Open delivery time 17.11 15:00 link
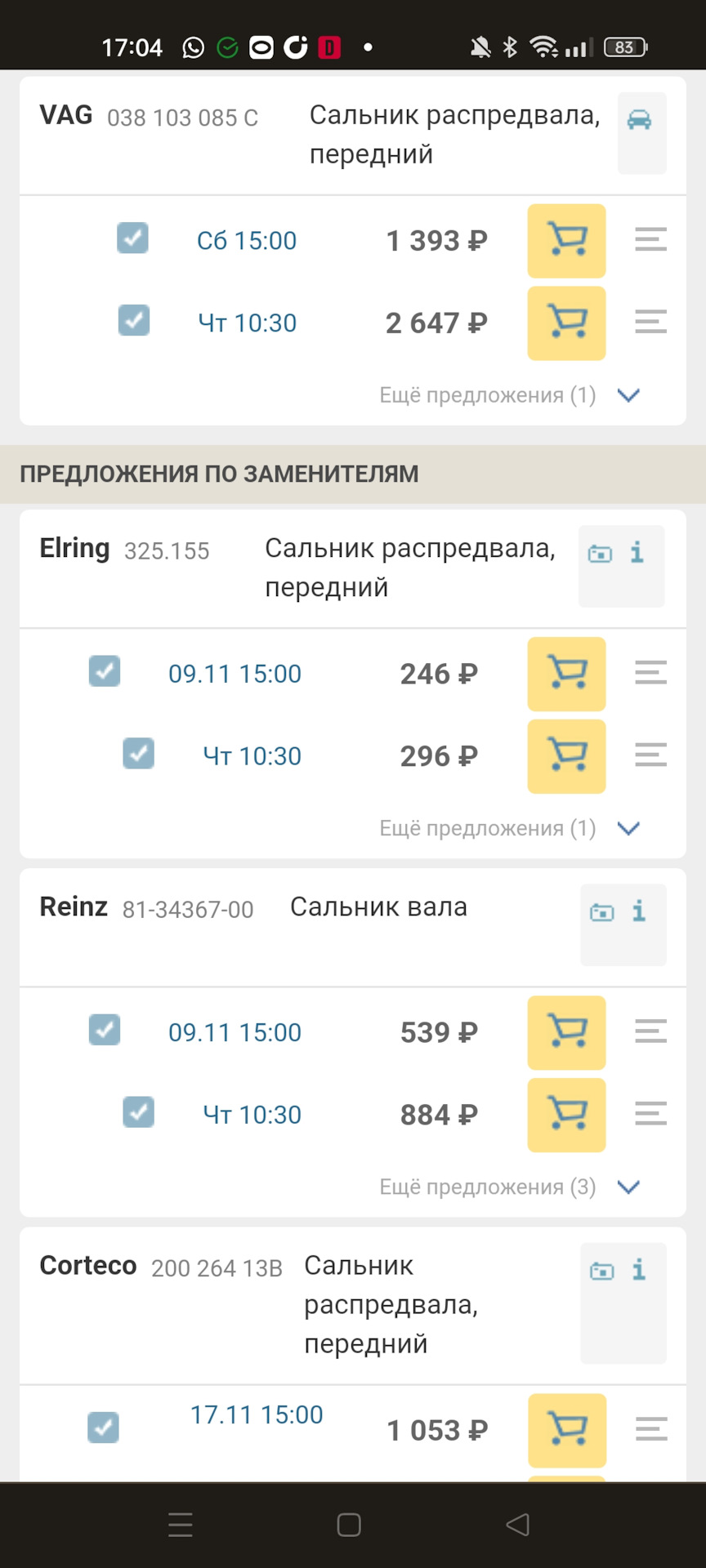 (x=257, y=1414)
